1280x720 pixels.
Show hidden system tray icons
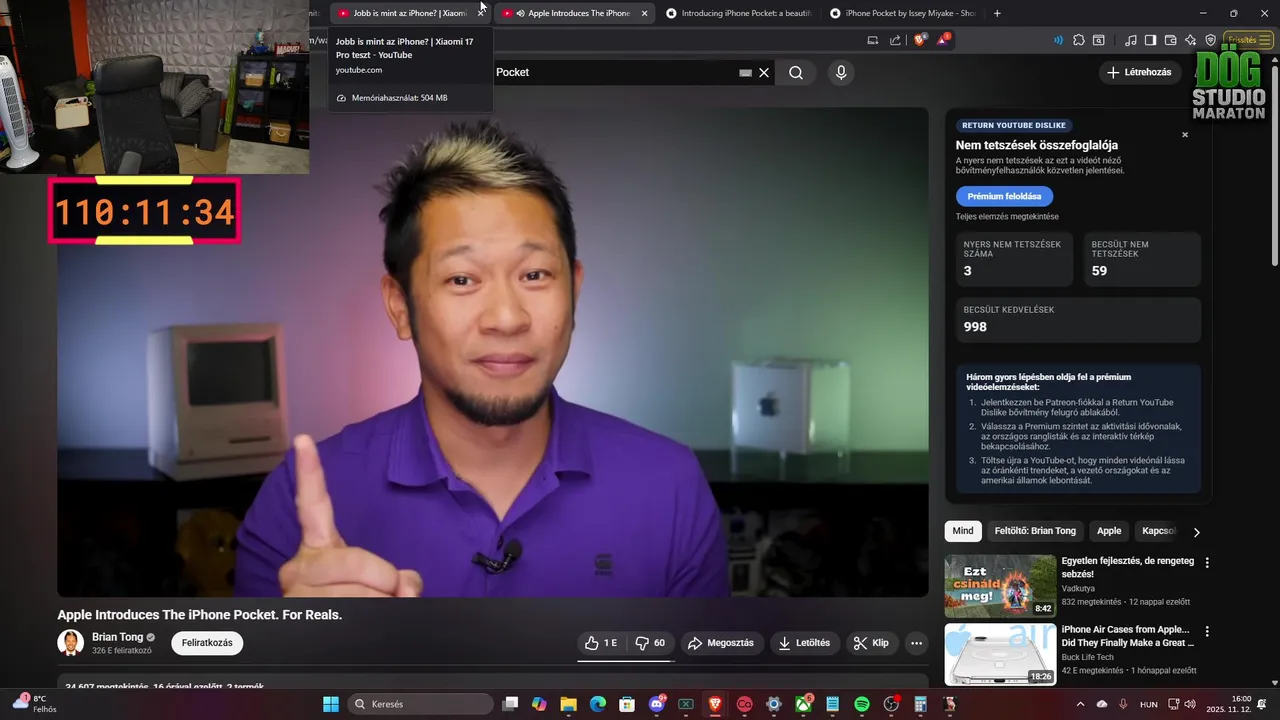click(x=1080, y=704)
